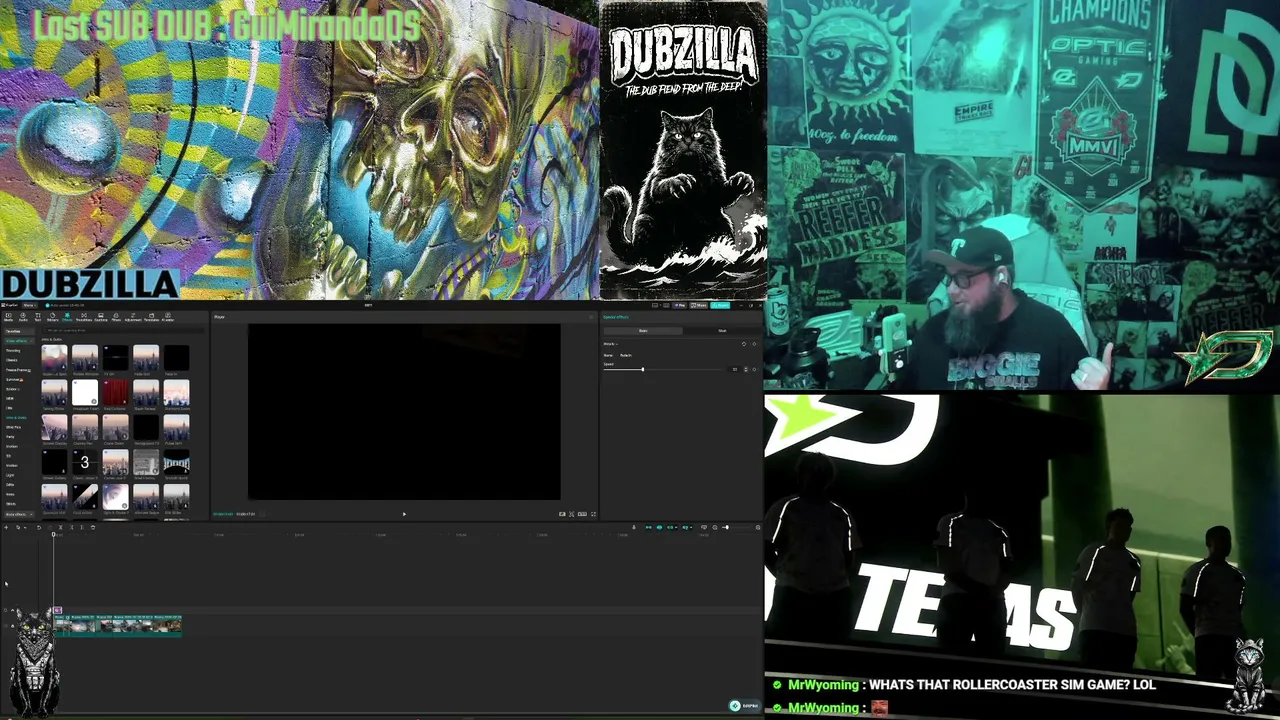Play the preview in the player
The image size is (1280, 720).
pos(404,514)
